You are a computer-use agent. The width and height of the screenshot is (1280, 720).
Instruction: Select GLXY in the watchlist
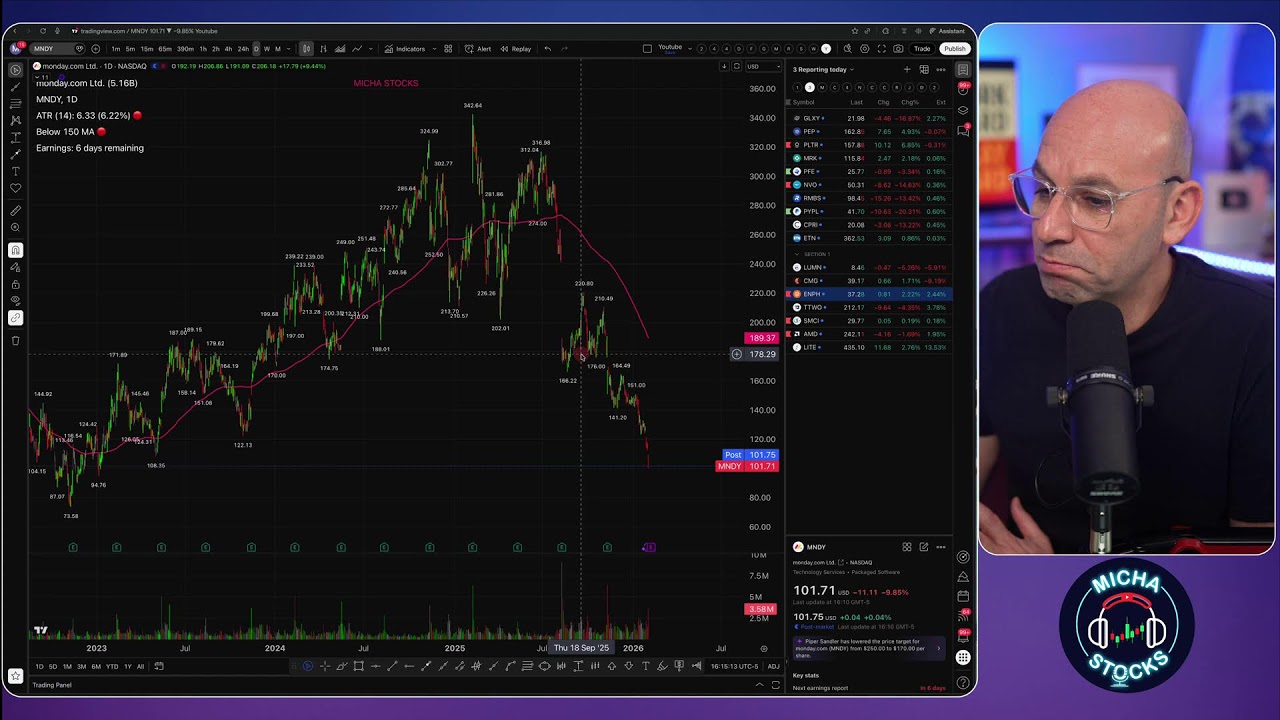[869, 118]
